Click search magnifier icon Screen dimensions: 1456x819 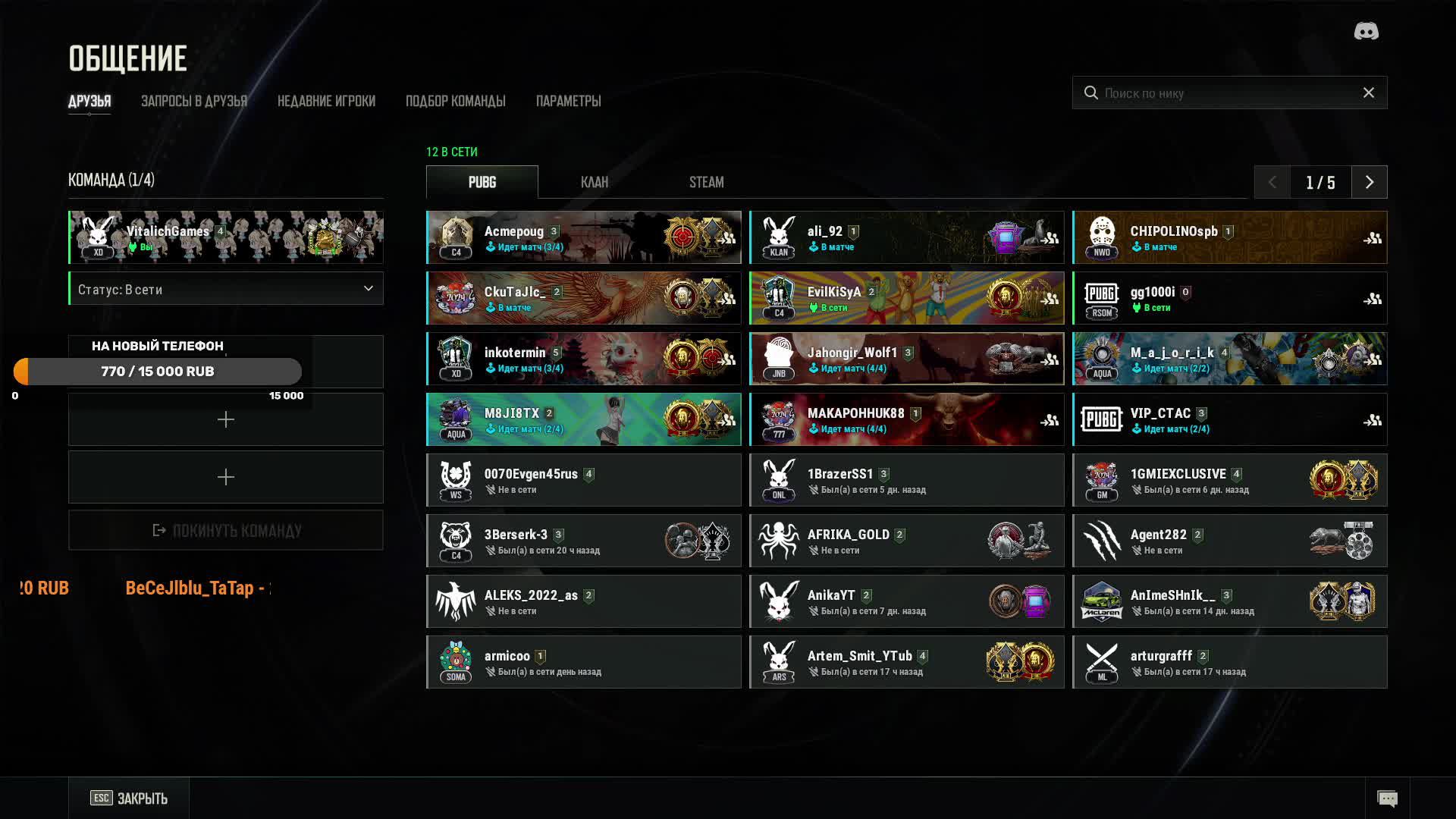1091,93
